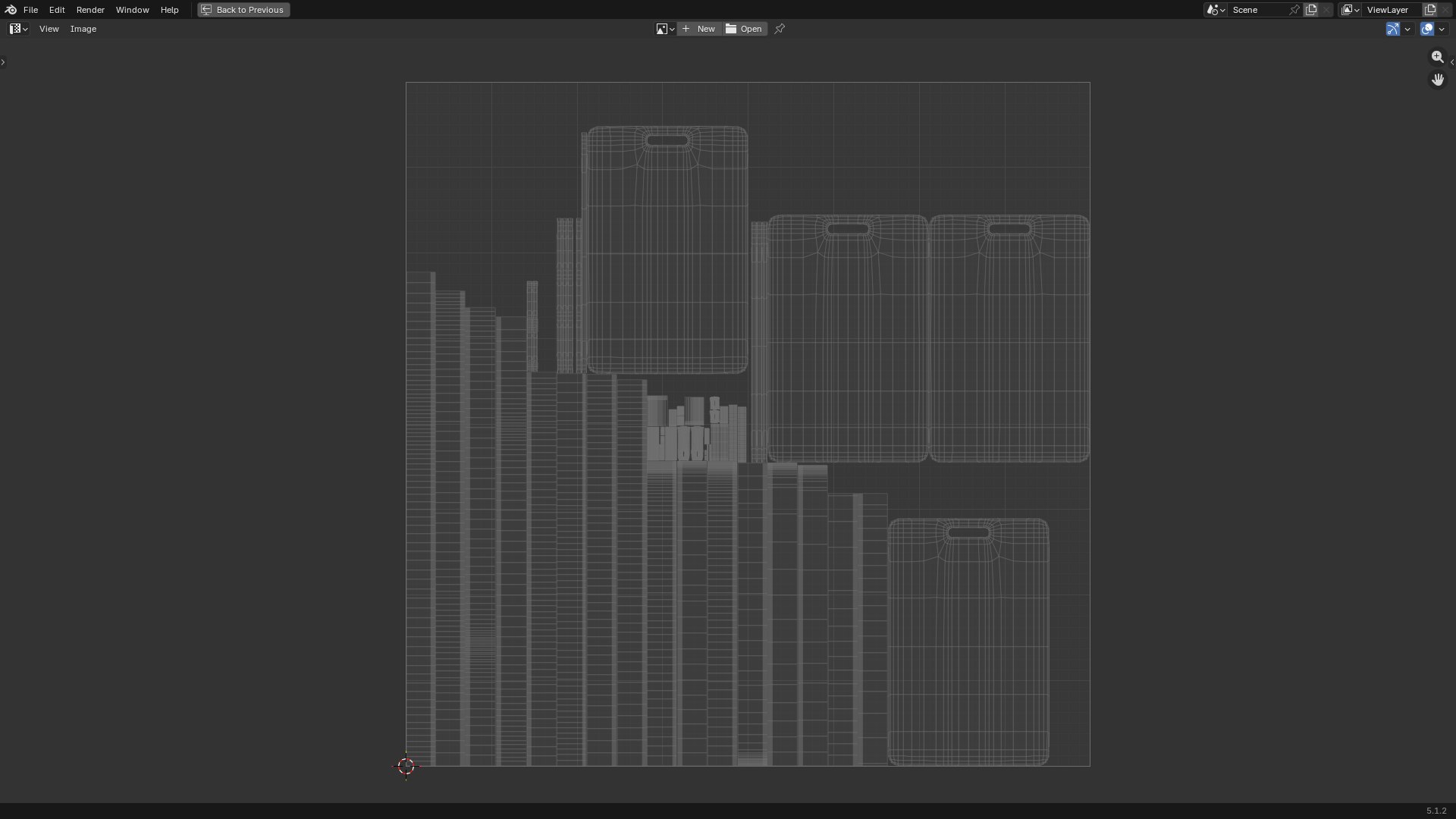Remove the ViewLayer
The width and height of the screenshot is (1456, 819).
click(x=1445, y=10)
